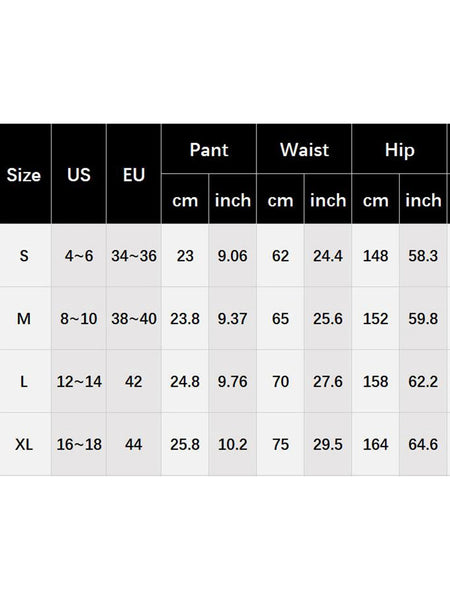Click pant cm value 23.8
450x600 pixels.
[185, 318]
